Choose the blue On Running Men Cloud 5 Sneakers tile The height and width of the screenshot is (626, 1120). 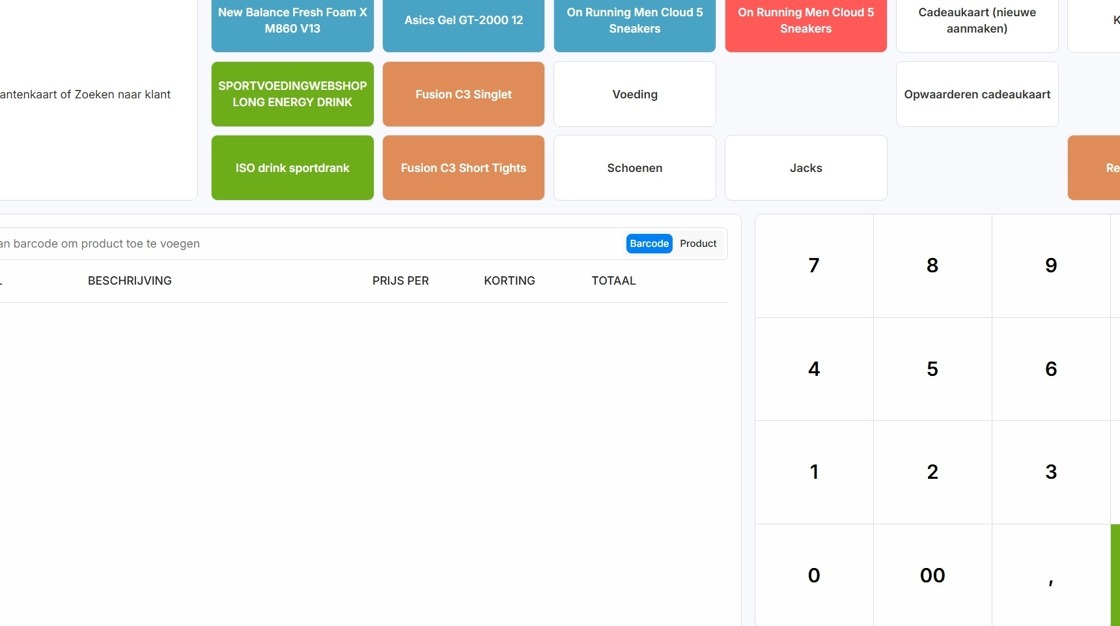pos(634,21)
